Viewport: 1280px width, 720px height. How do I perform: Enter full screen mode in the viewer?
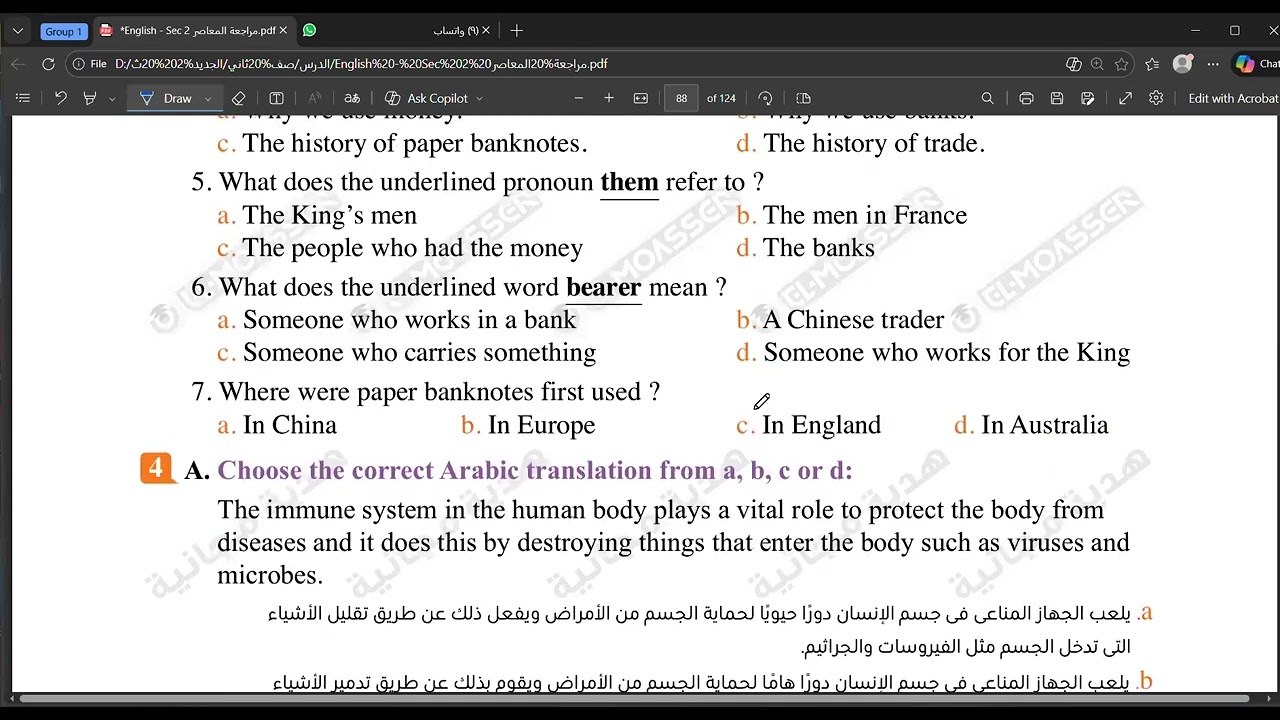click(x=1126, y=98)
